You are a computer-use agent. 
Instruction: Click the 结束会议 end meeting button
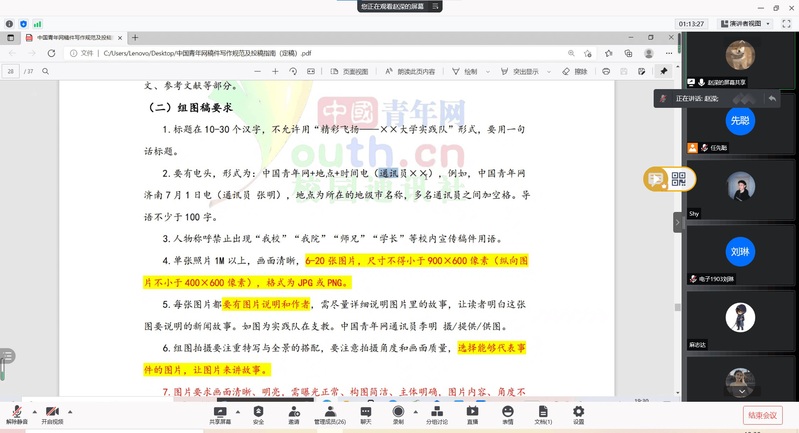point(762,415)
